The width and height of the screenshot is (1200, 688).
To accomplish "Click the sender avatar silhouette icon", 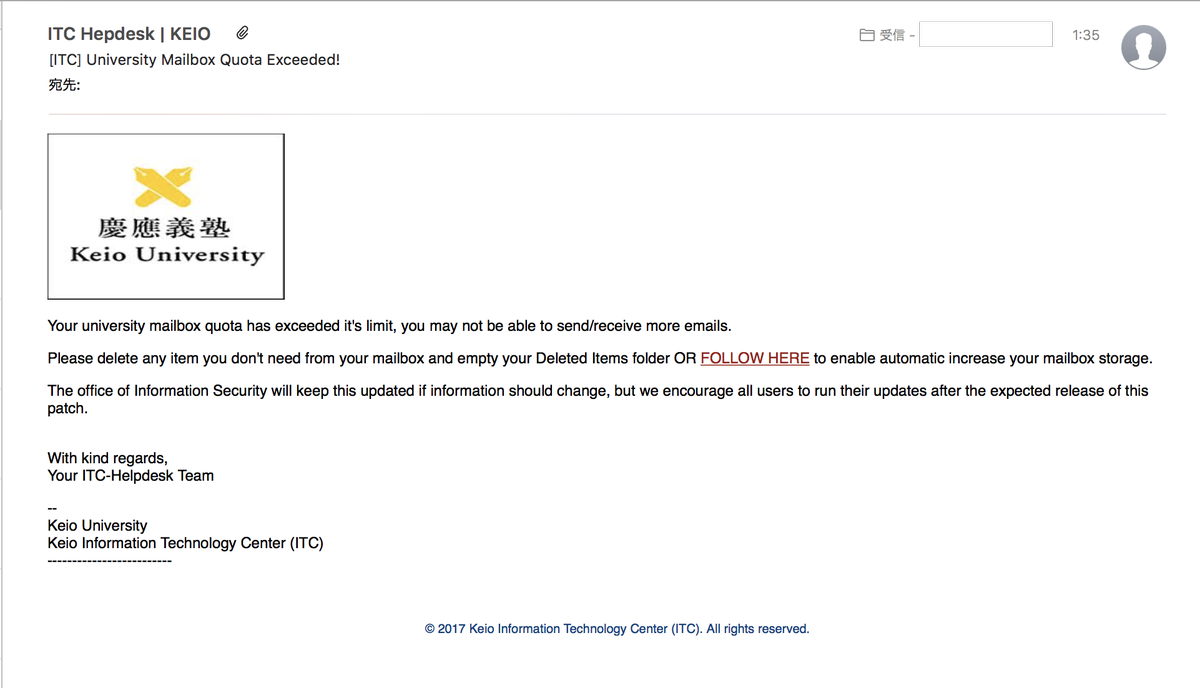I will 1144,47.
